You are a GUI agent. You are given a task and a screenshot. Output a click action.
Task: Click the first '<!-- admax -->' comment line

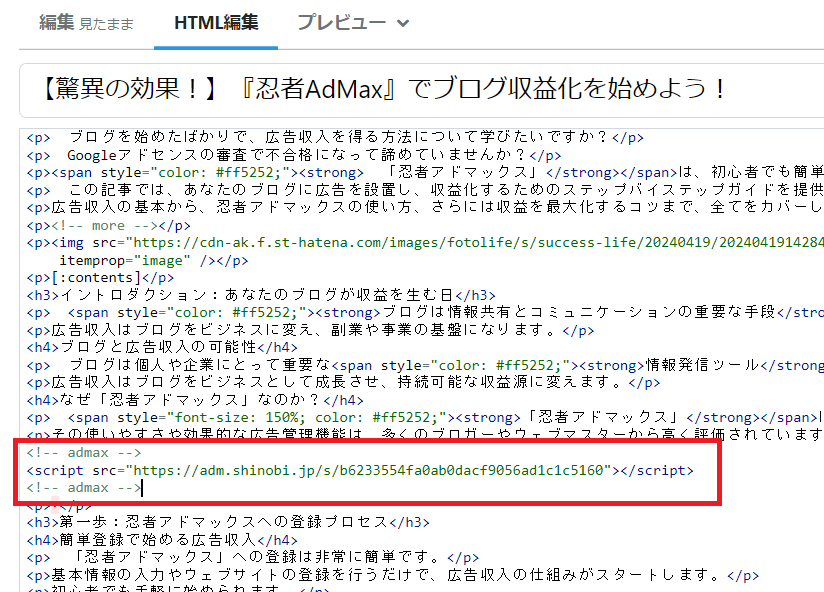[84, 453]
